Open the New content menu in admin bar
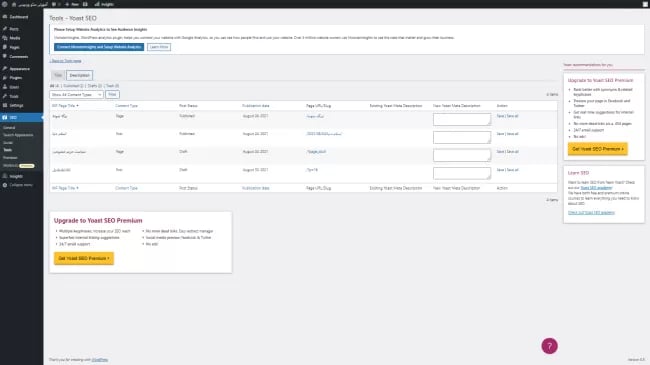 tap(72, 4)
